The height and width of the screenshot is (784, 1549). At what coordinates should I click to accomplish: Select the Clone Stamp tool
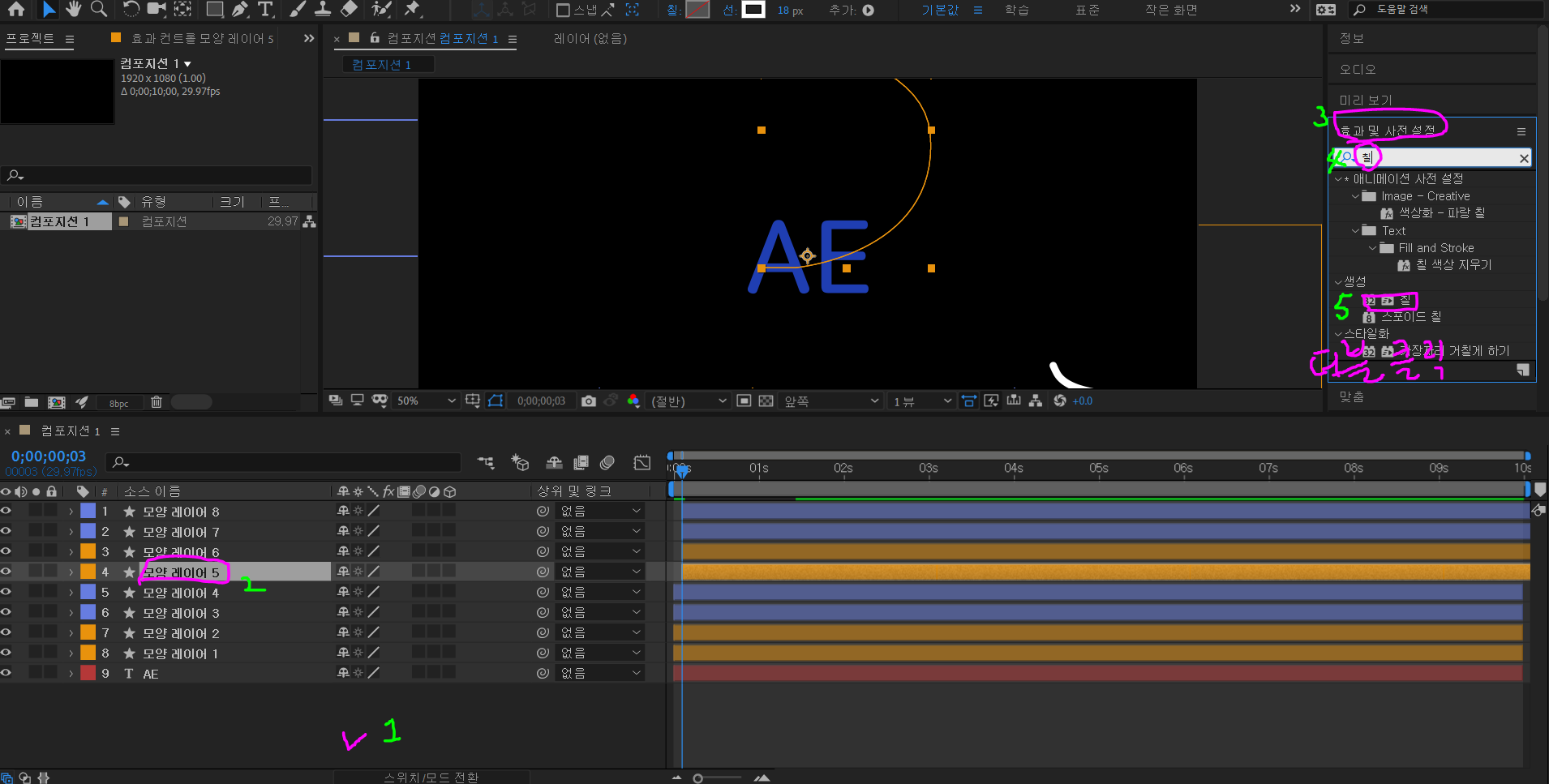(323, 9)
